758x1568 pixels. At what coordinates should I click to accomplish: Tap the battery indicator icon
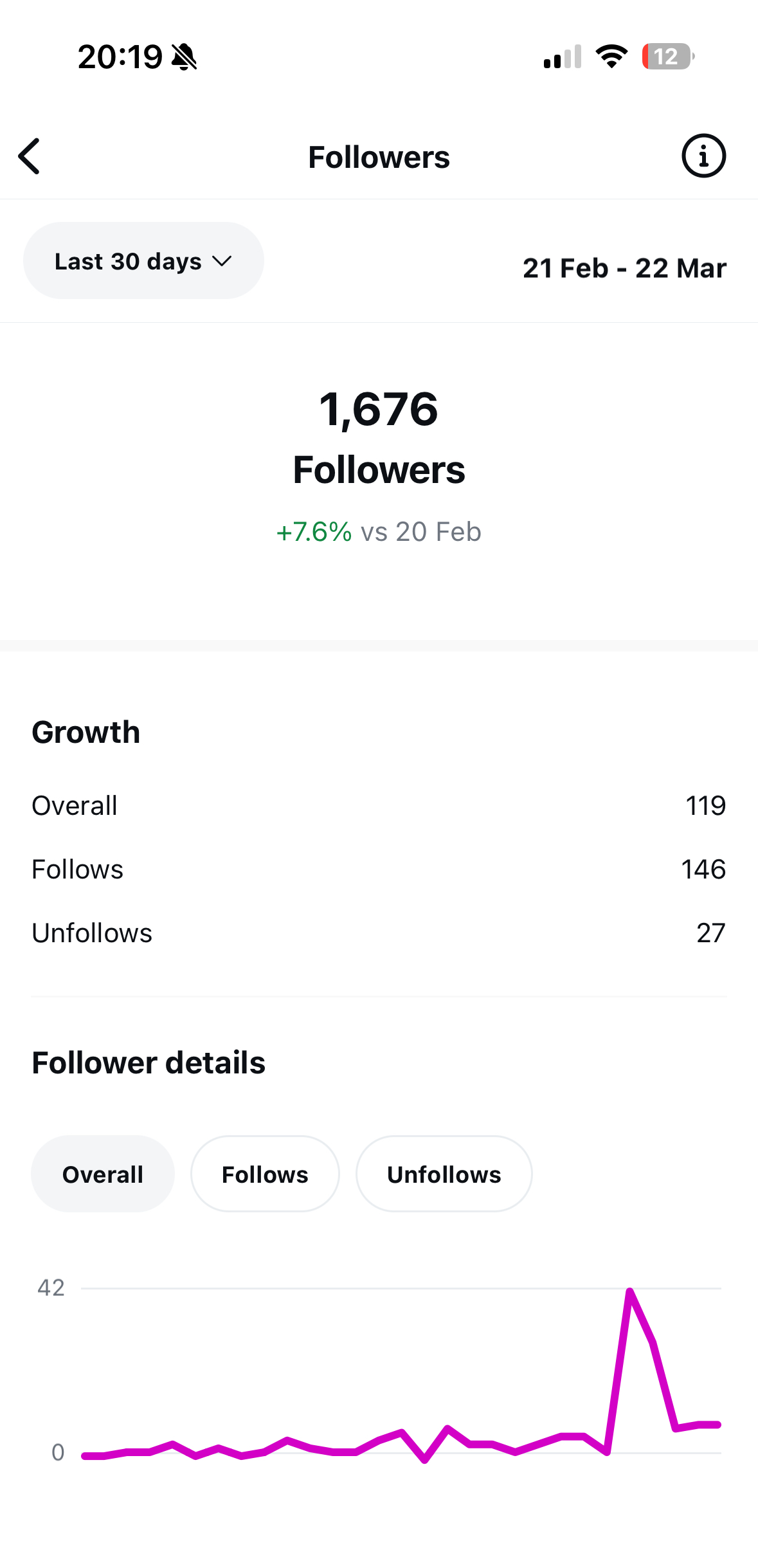click(667, 57)
